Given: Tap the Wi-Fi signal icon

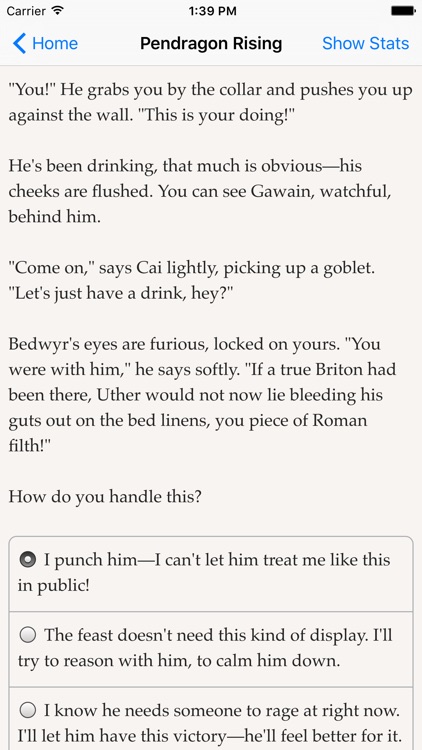Looking at the screenshot, I should (x=58, y=11).
